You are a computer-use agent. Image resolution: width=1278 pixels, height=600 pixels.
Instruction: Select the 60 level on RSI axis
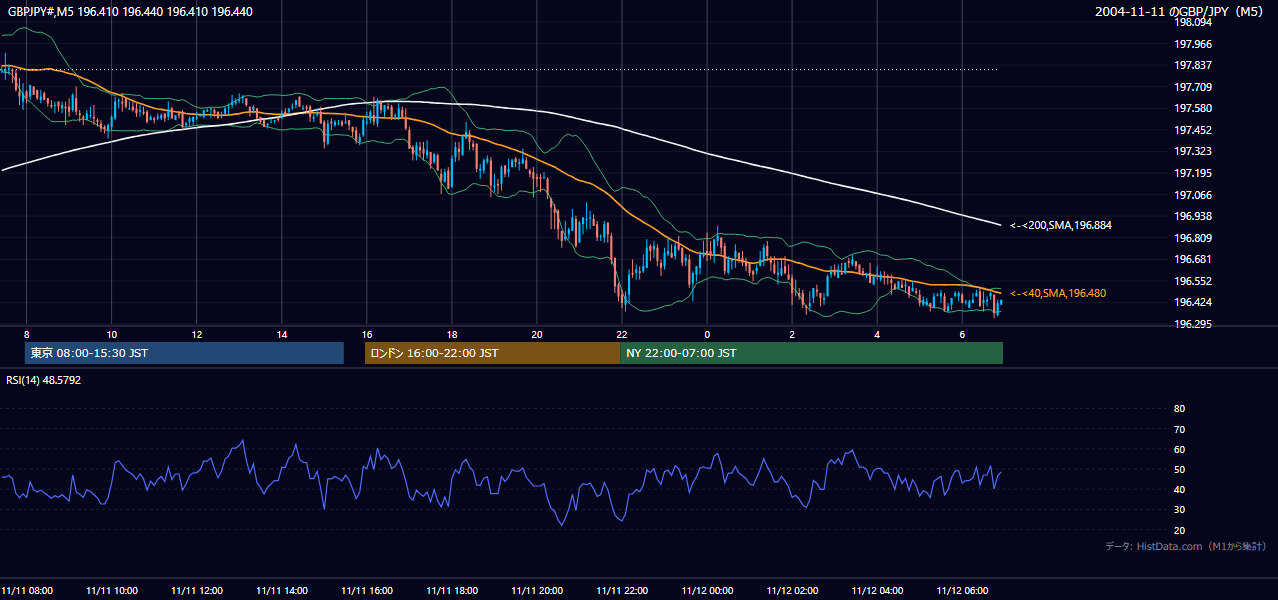[x=1179, y=449]
